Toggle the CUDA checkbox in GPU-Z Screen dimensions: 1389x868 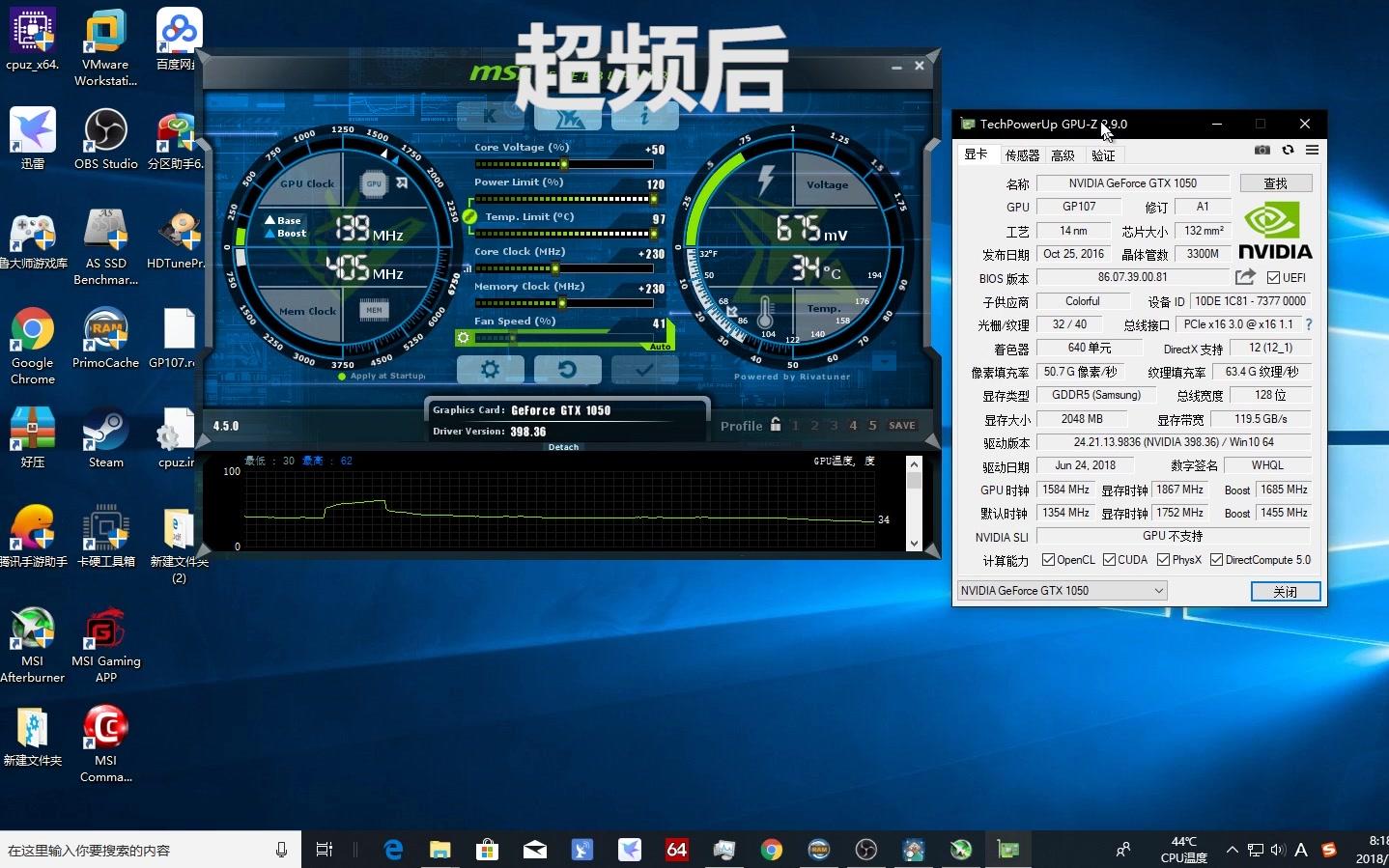click(x=1109, y=559)
